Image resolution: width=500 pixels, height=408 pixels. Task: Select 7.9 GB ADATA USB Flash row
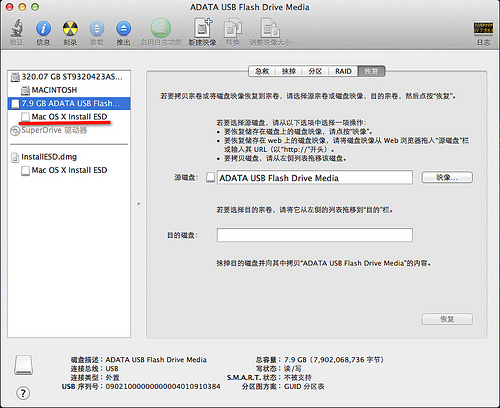point(69,104)
